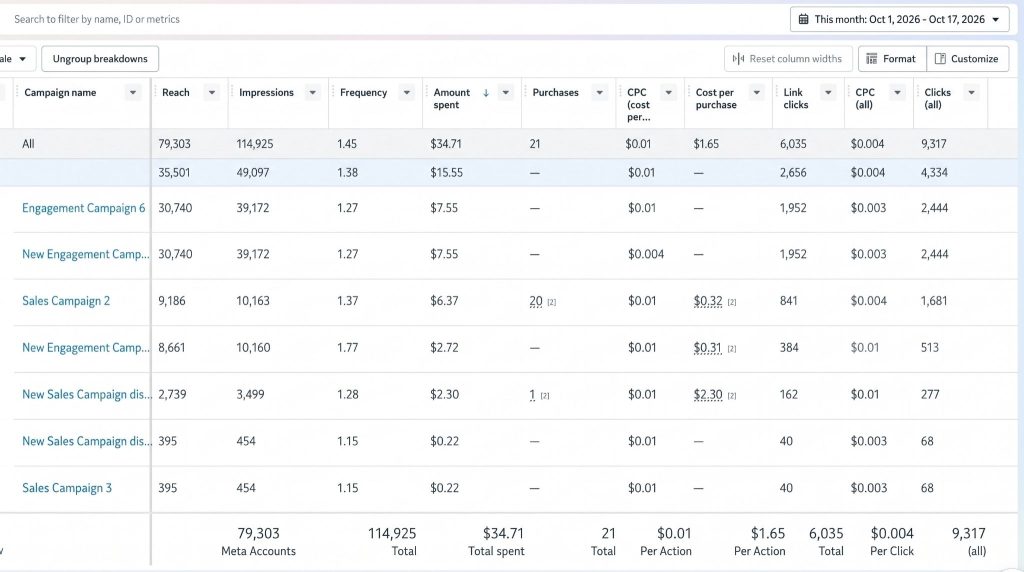
Task: Click the $0.31 cost per purchase value
Action: (x=707, y=347)
